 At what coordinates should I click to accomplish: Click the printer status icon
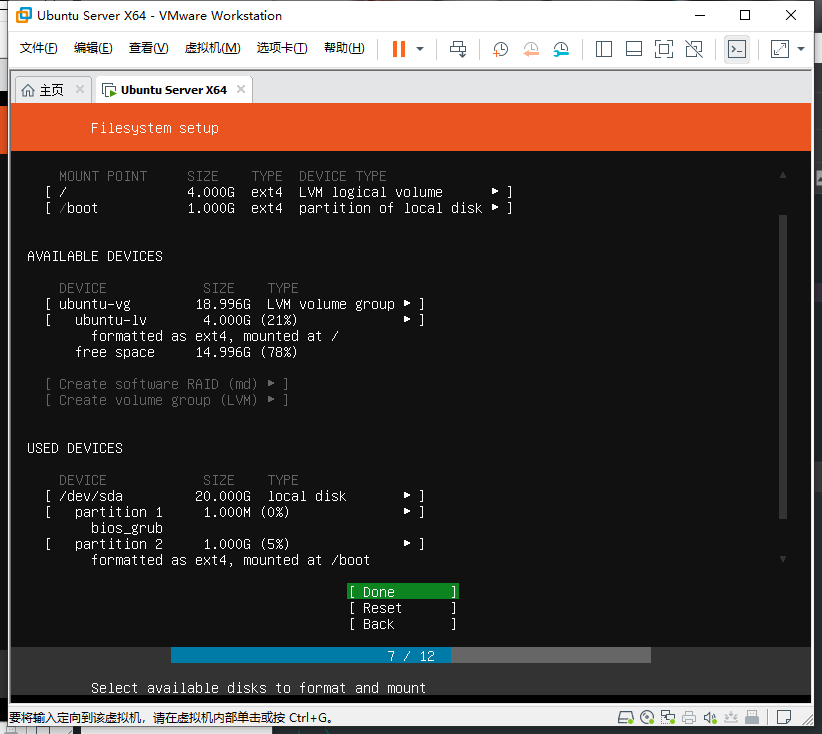pos(689,717)
